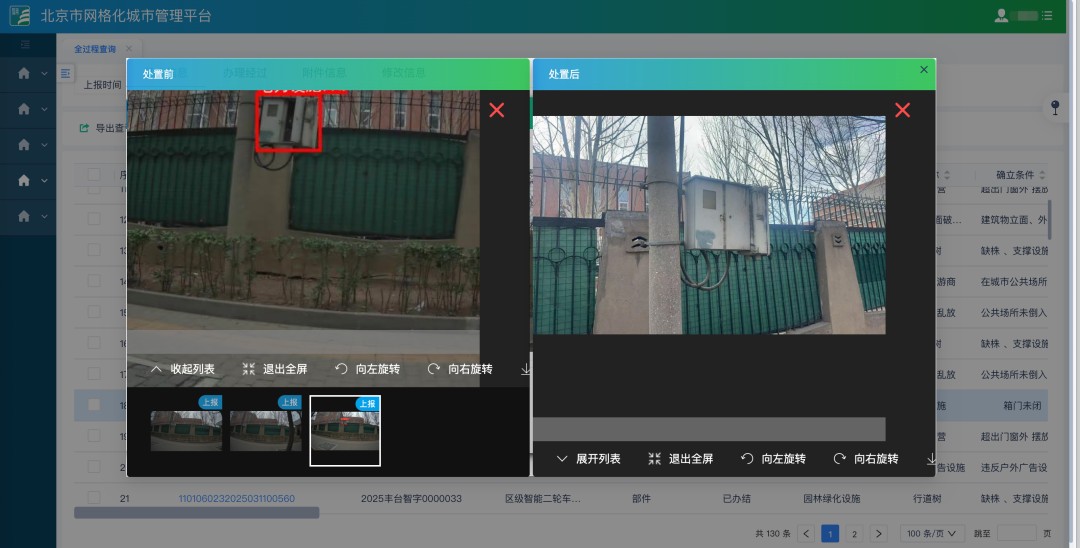Open case link 1101060232025031100560

(236, 498)
